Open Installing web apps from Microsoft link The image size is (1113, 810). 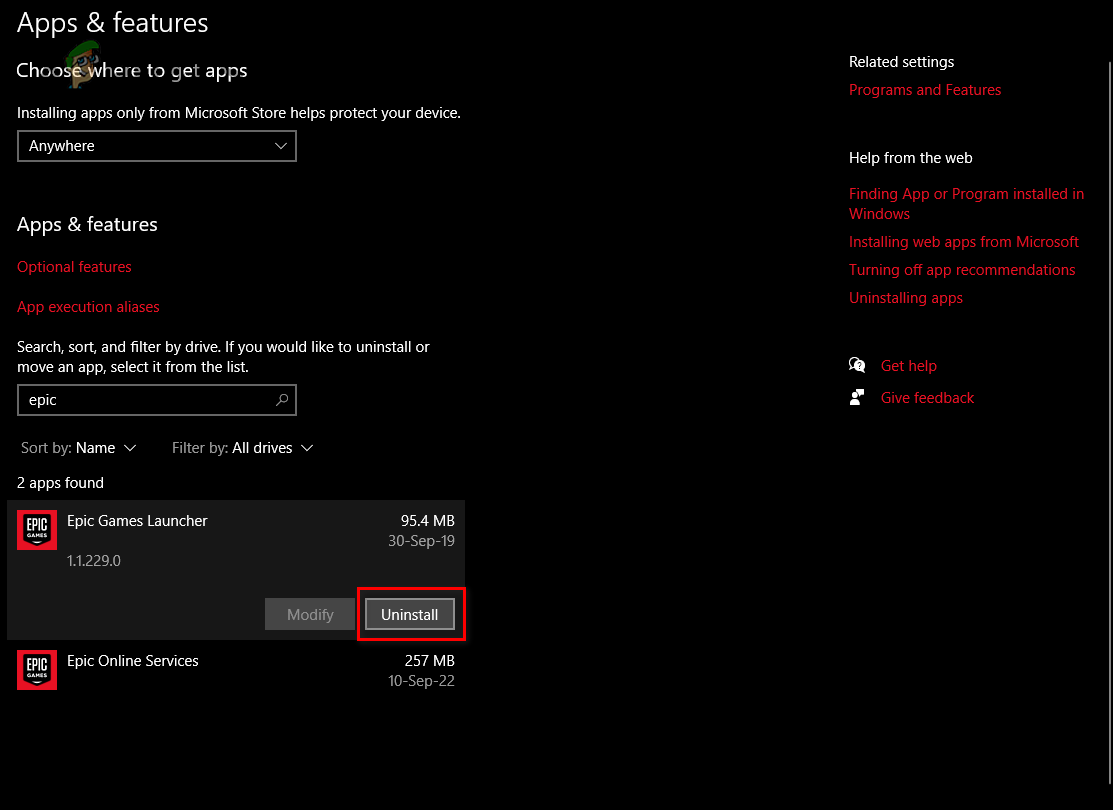click(963, 241)
